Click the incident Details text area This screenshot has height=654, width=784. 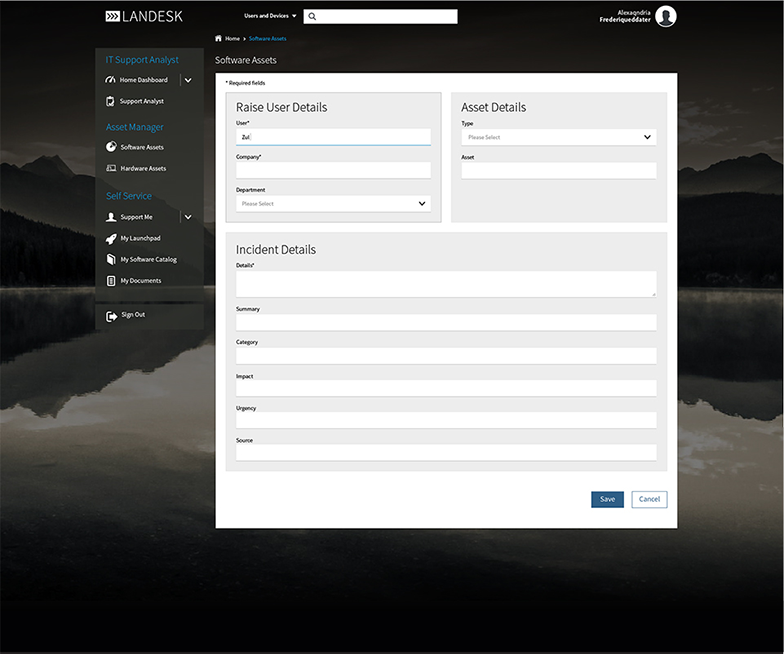point(446,283)
